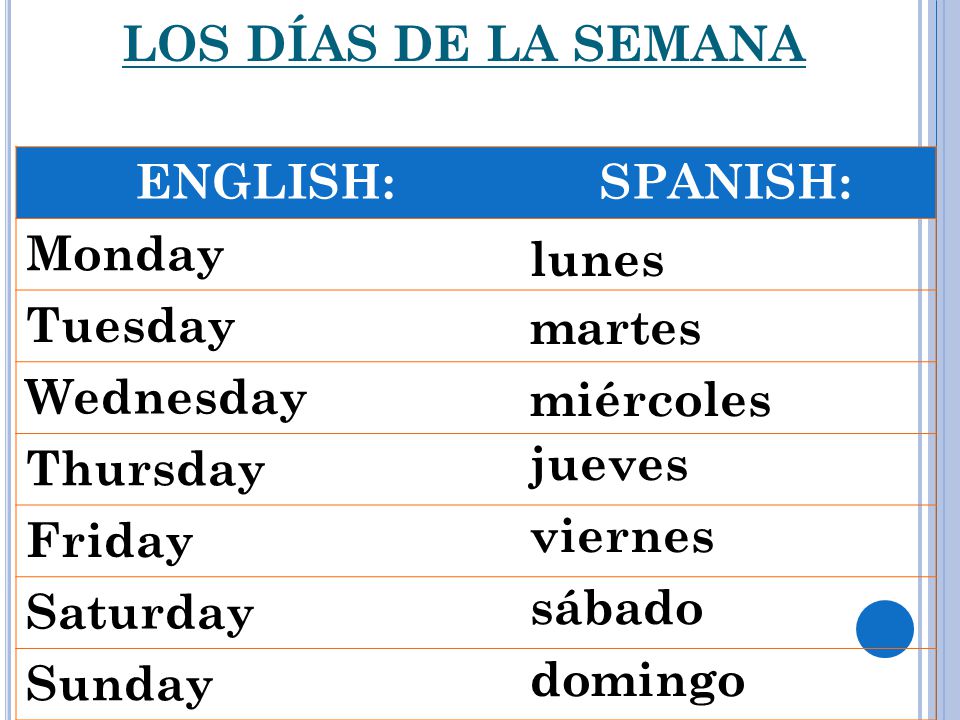Image resolution: width=960 pixels, height=720 pixels.
Task: Click the word Monday
Action: point(125,255)
